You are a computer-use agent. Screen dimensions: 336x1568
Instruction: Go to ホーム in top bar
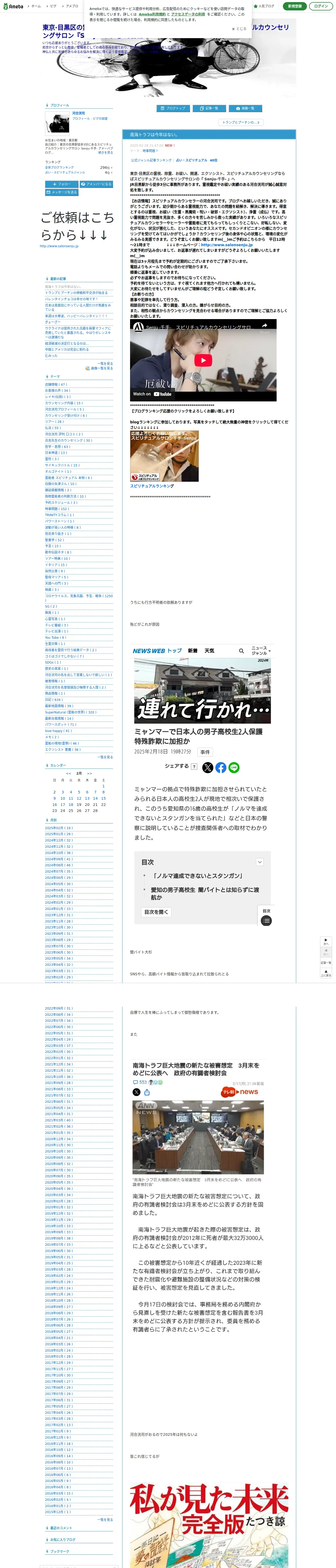(x=35, y=6)
